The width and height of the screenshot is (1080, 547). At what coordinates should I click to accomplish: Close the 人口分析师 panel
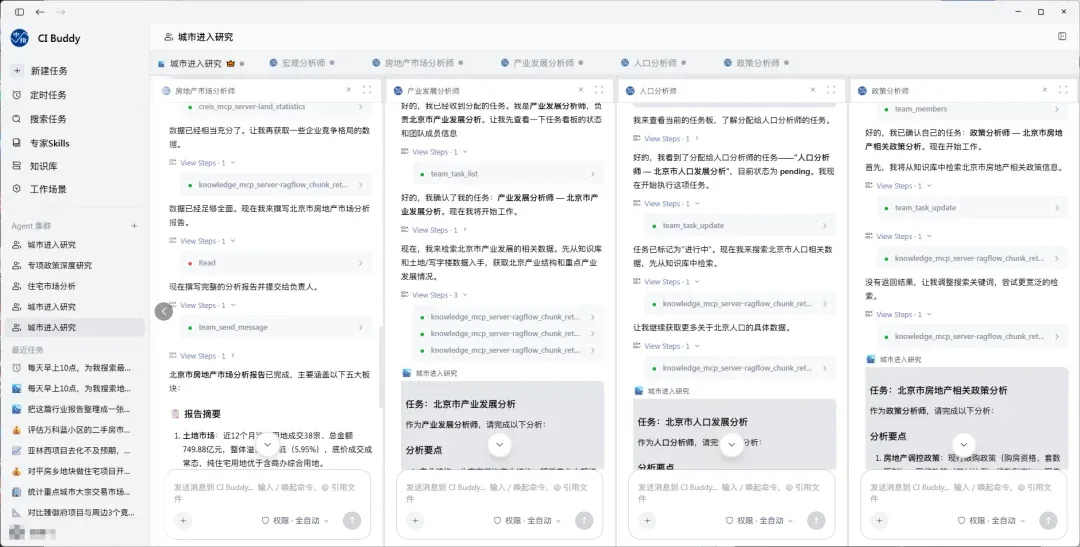tap(813, 90)
